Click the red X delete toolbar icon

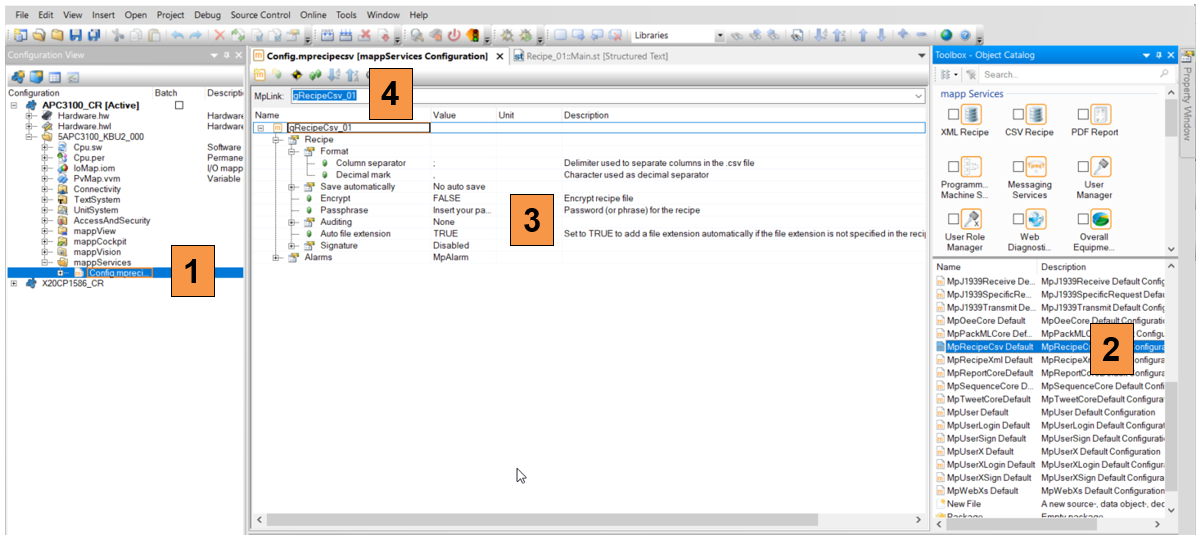[x=221, y=35]
